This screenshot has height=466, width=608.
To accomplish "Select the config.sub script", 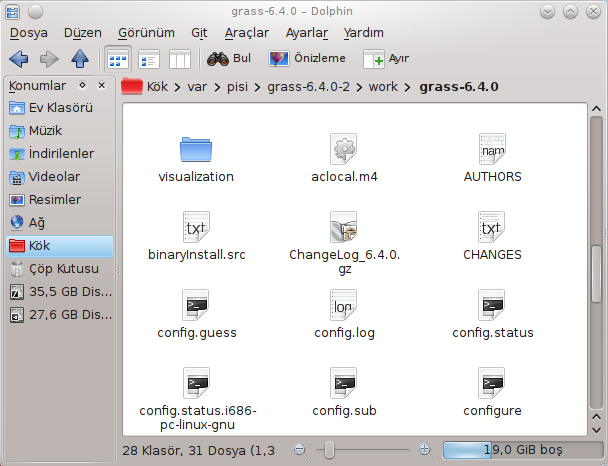I will point(344,392).
